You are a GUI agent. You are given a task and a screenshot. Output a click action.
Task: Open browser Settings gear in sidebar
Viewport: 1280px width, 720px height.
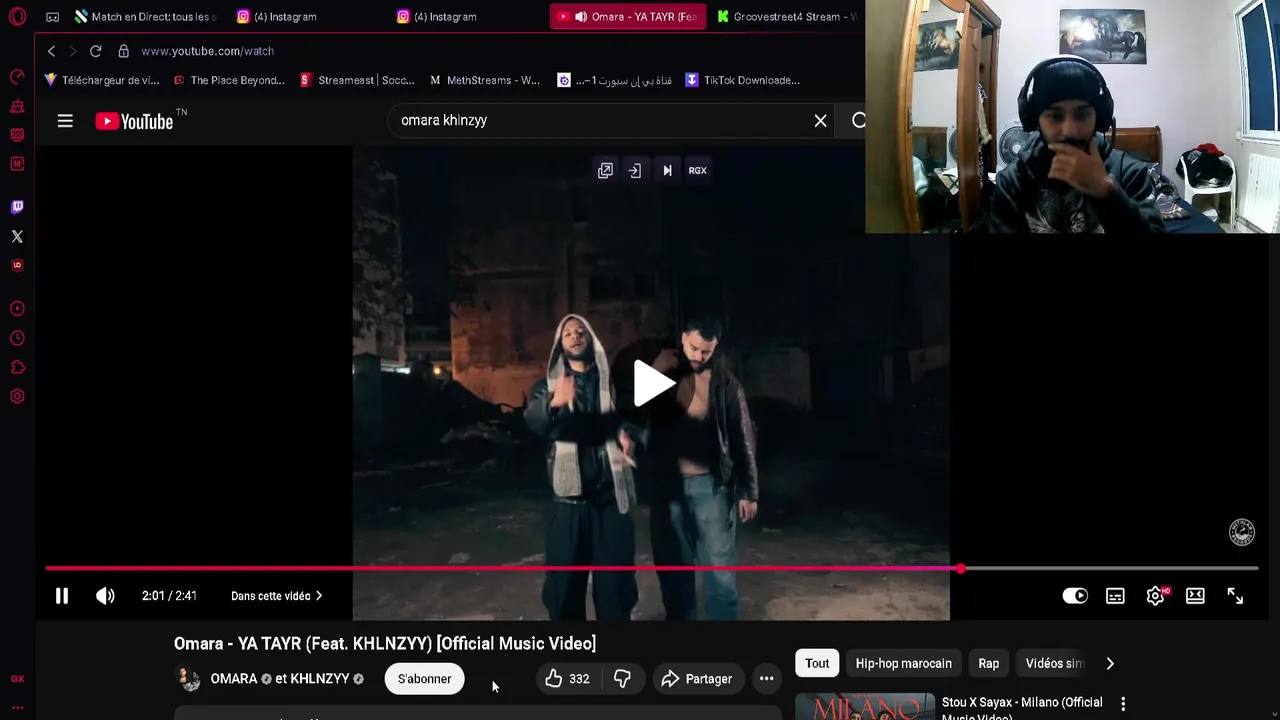point(17,396)
